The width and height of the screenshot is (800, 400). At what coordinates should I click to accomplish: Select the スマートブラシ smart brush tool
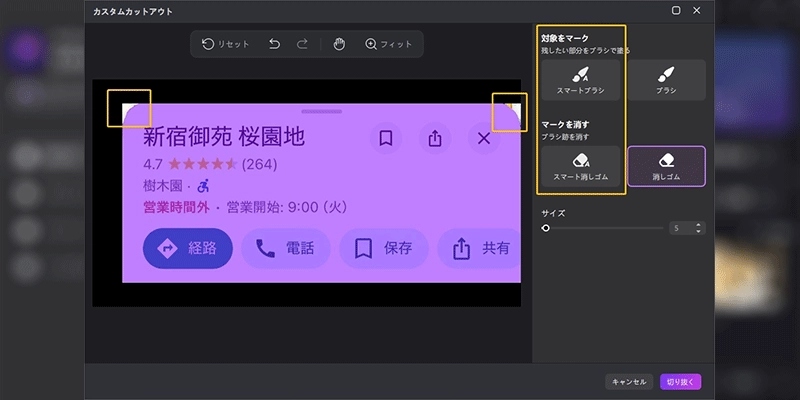point(581,80)
